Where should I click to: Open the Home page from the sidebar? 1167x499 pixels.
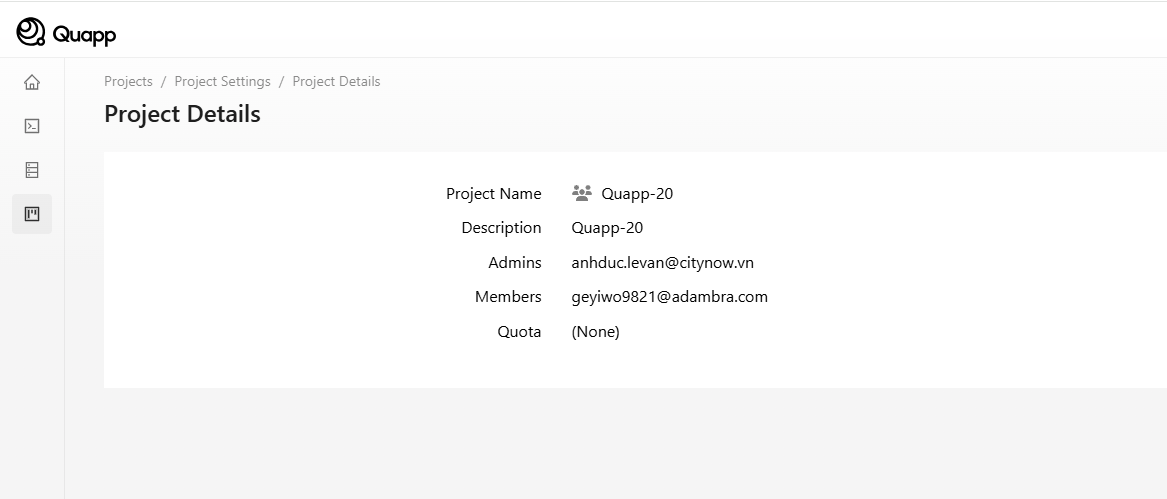[32, 82]
